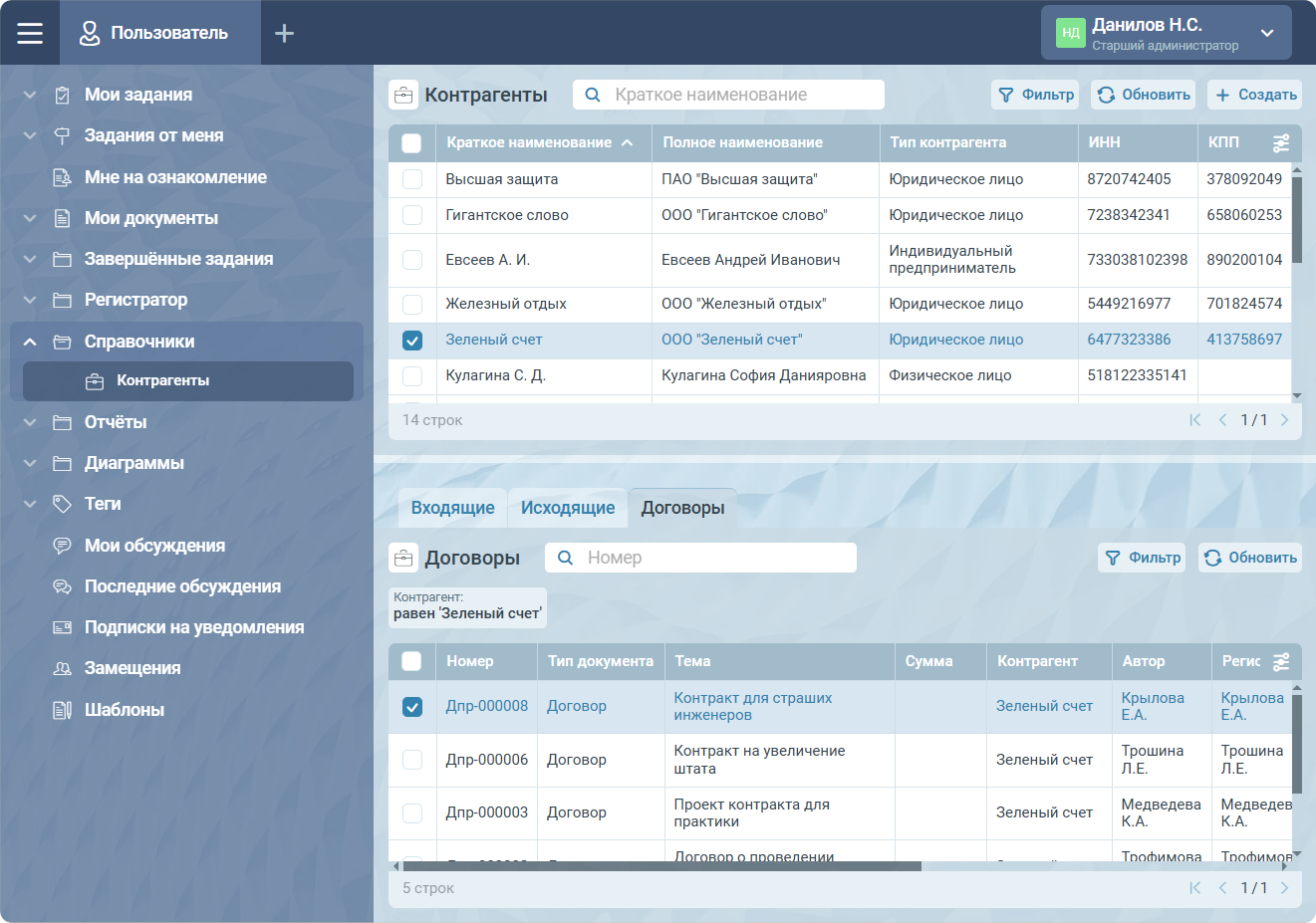This screenshot has width=1316, height=923.
Task: Click the plus icon to add tab
Action: pyautogui.click(x=284, y=33)
